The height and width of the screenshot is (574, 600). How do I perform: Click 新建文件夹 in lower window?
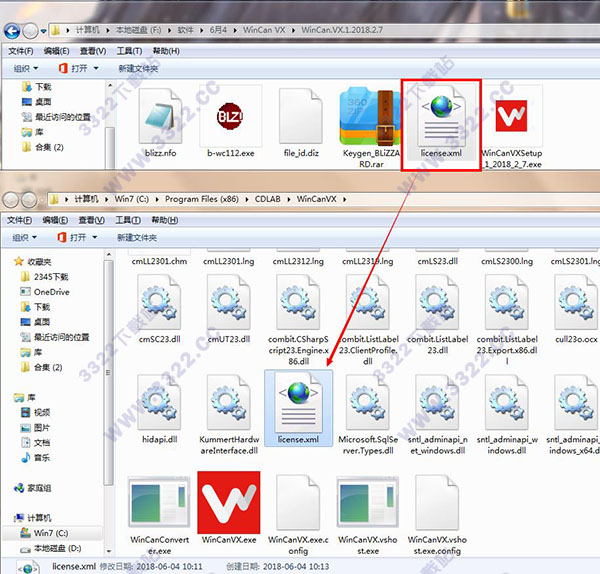[137, 238]
